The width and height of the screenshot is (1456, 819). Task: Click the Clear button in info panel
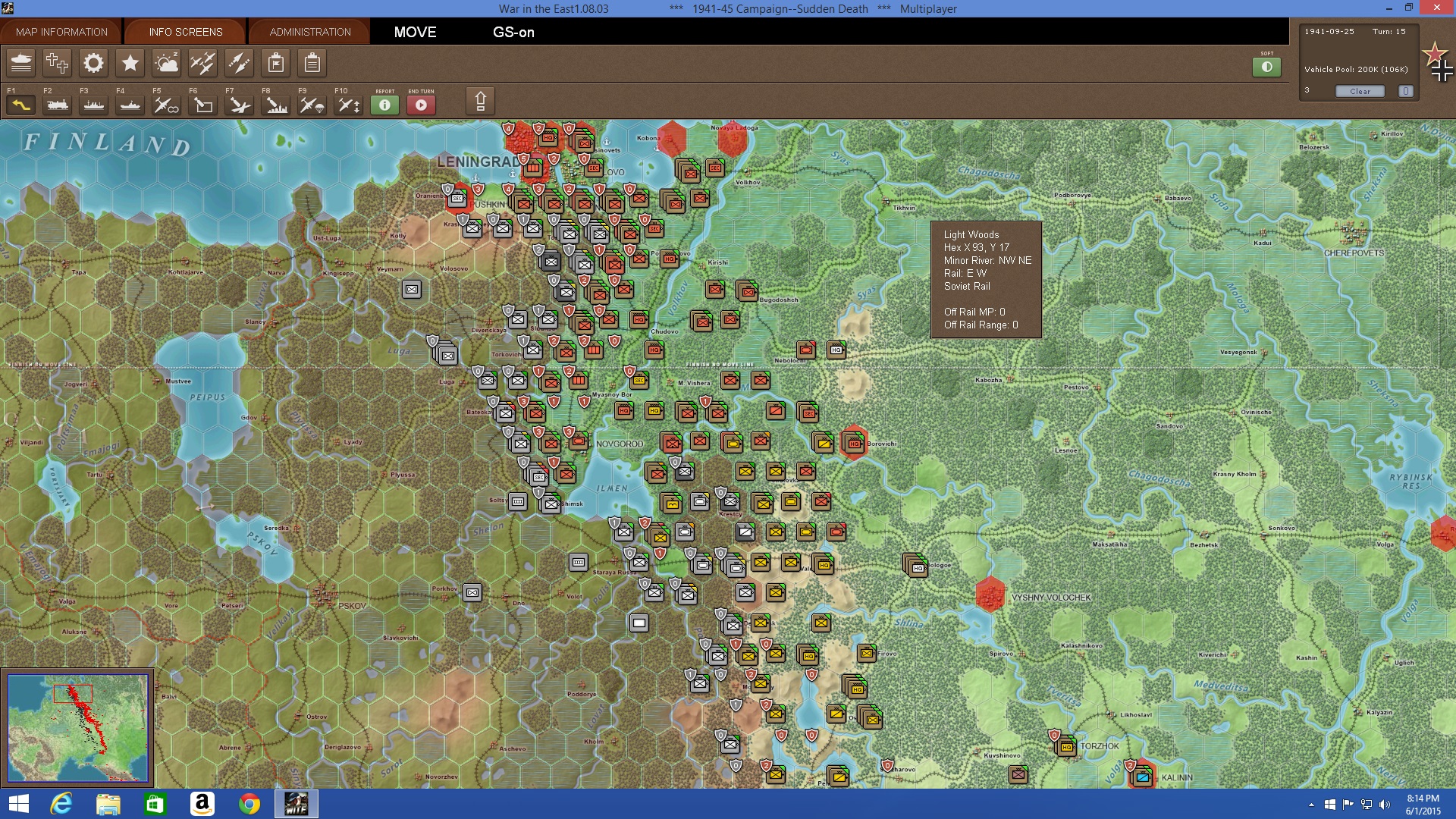(x=1360, y=91)
